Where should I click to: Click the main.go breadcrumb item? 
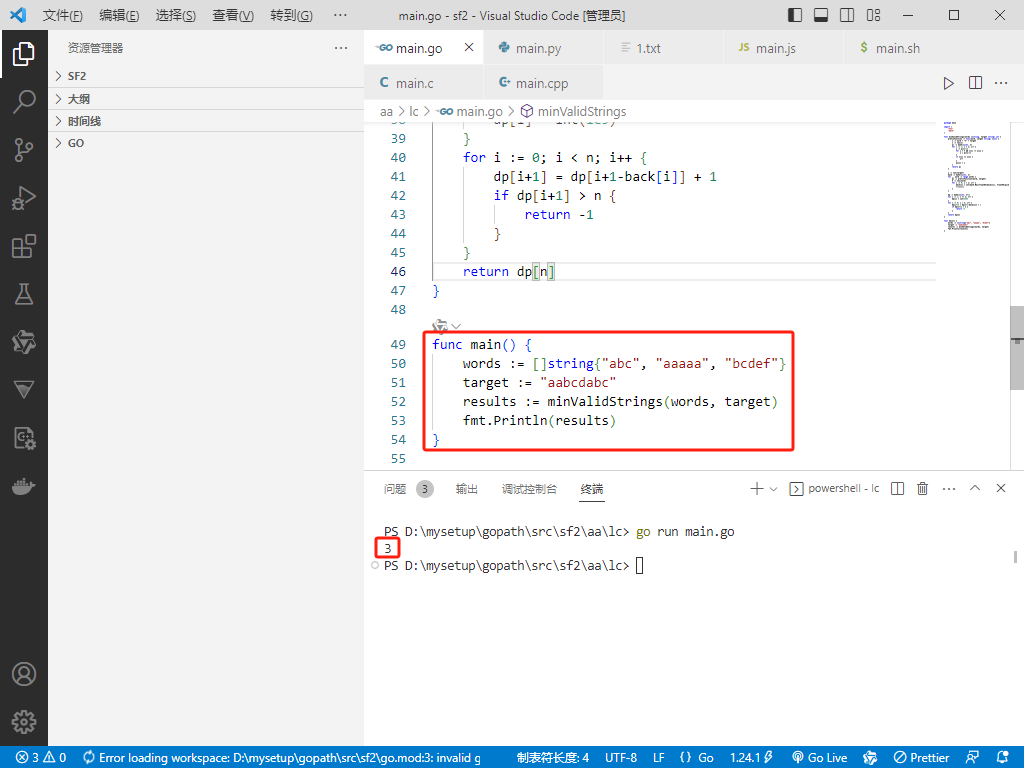tap(471, 112)
